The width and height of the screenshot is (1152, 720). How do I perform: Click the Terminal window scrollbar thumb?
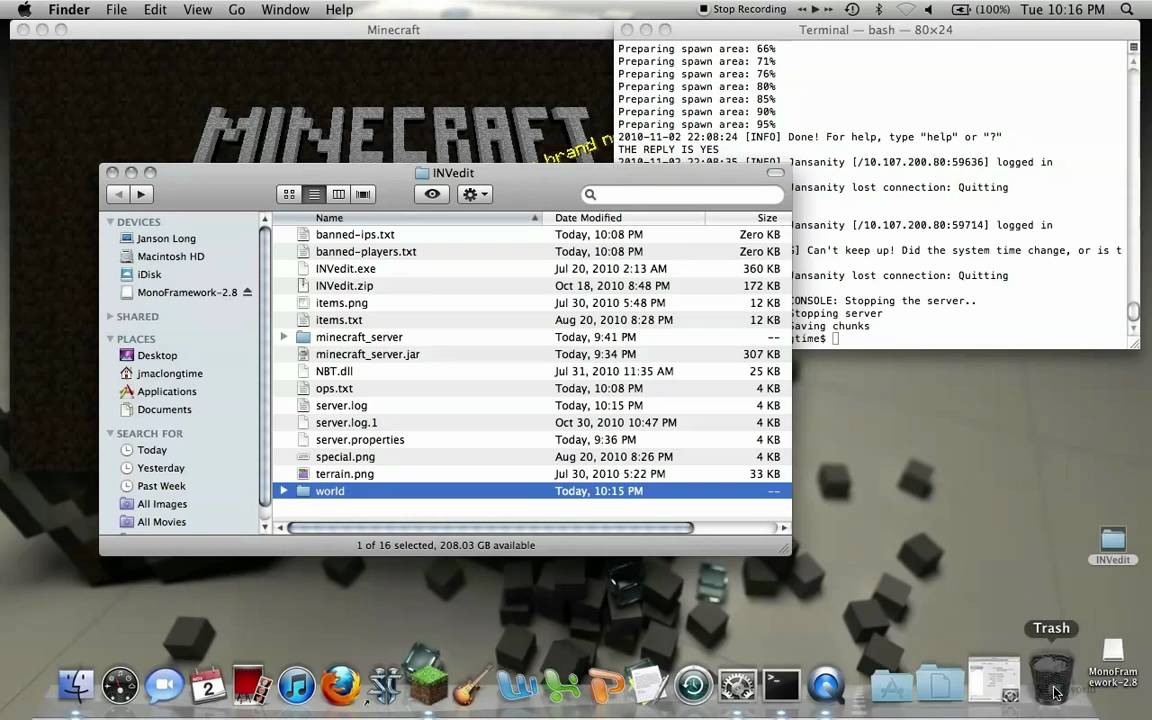pos(1133,312)
